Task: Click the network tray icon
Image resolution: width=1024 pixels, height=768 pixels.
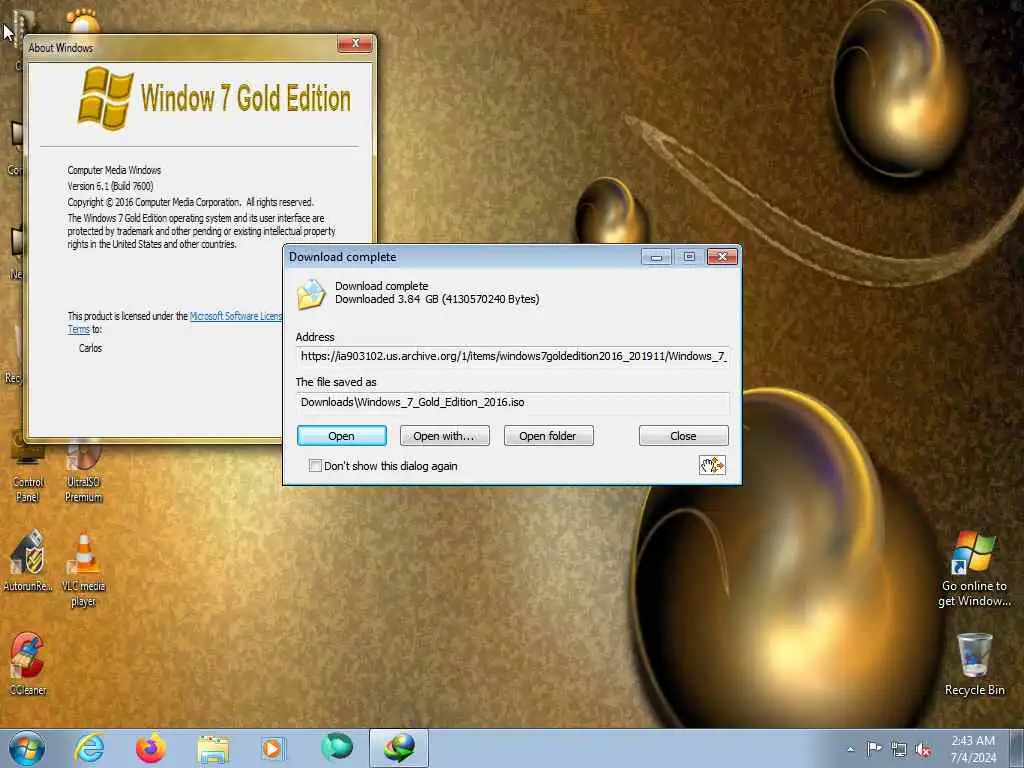Action: [x=899, y=750]
